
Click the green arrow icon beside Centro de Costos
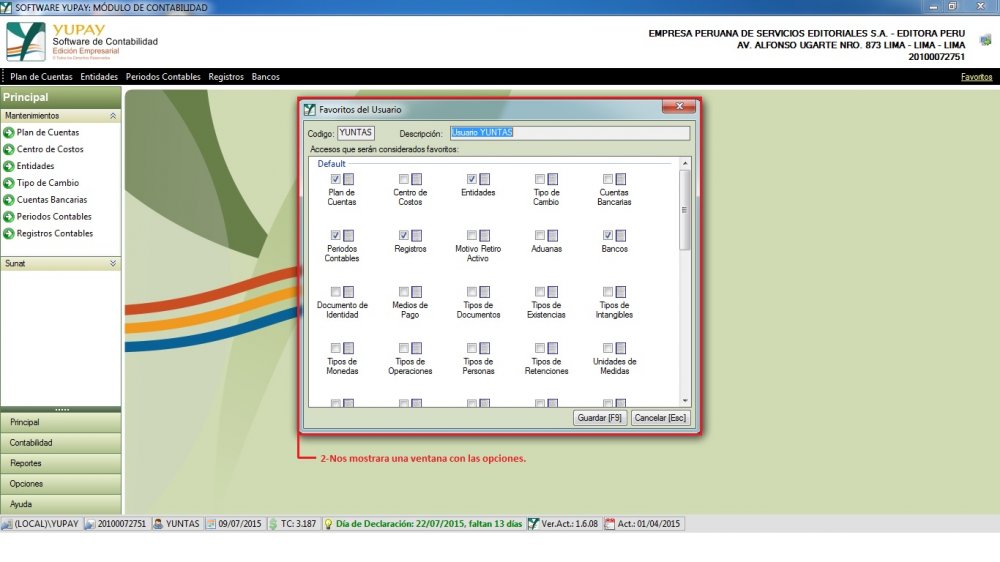click(x=9, y=149)
